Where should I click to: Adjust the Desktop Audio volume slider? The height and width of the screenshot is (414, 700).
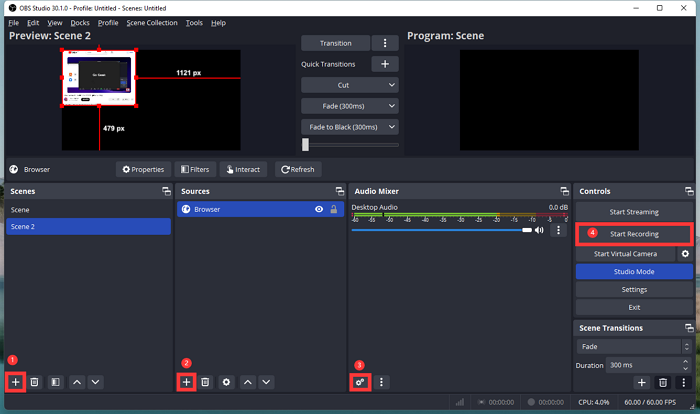click(441, 230)
